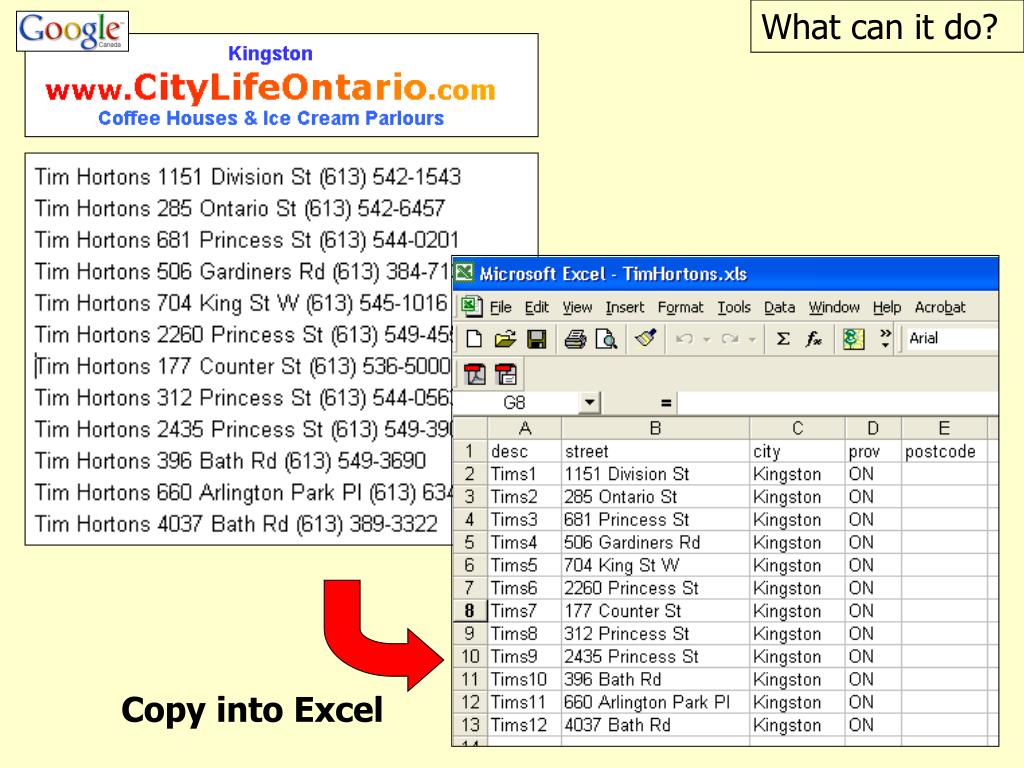Select column D header
The height and width of the screenshot is (768, 1024).
873,428
